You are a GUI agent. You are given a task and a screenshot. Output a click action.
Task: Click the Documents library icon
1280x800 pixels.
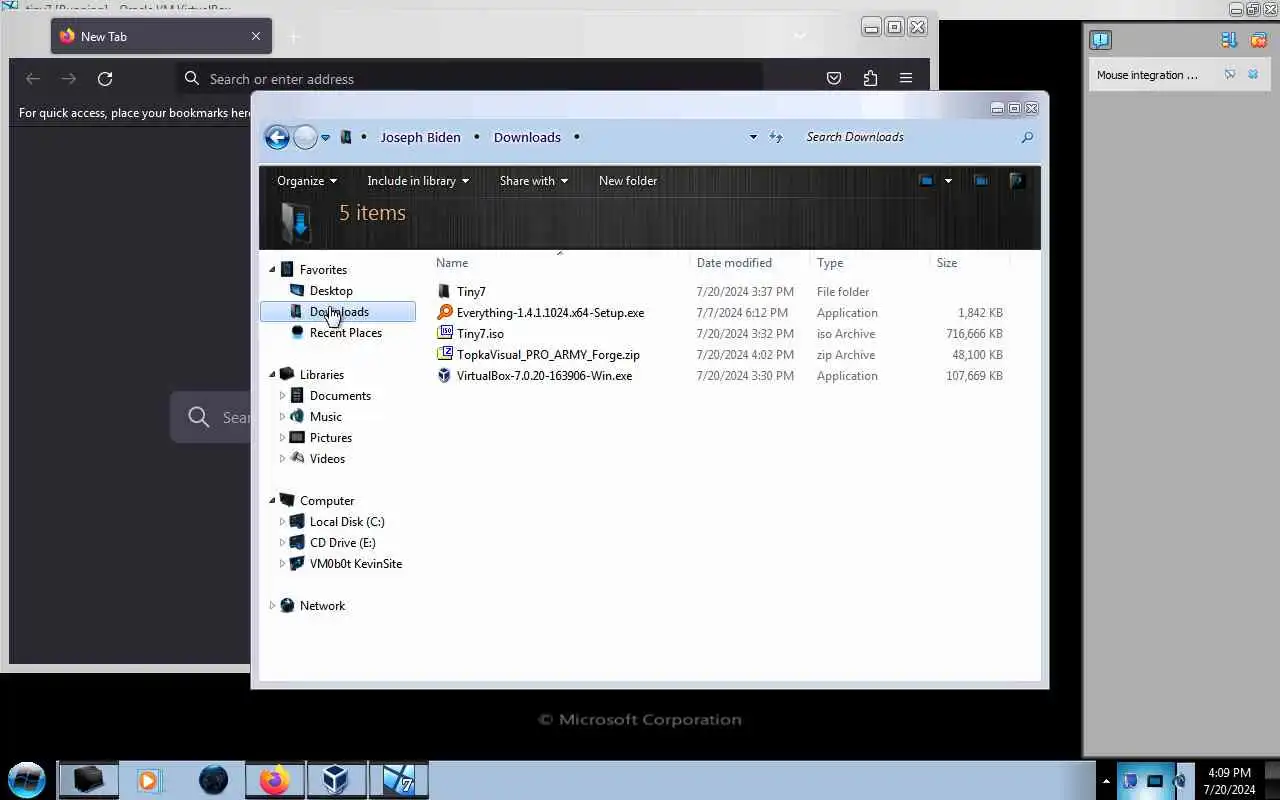pyautogui.click(x=297, y=396)
